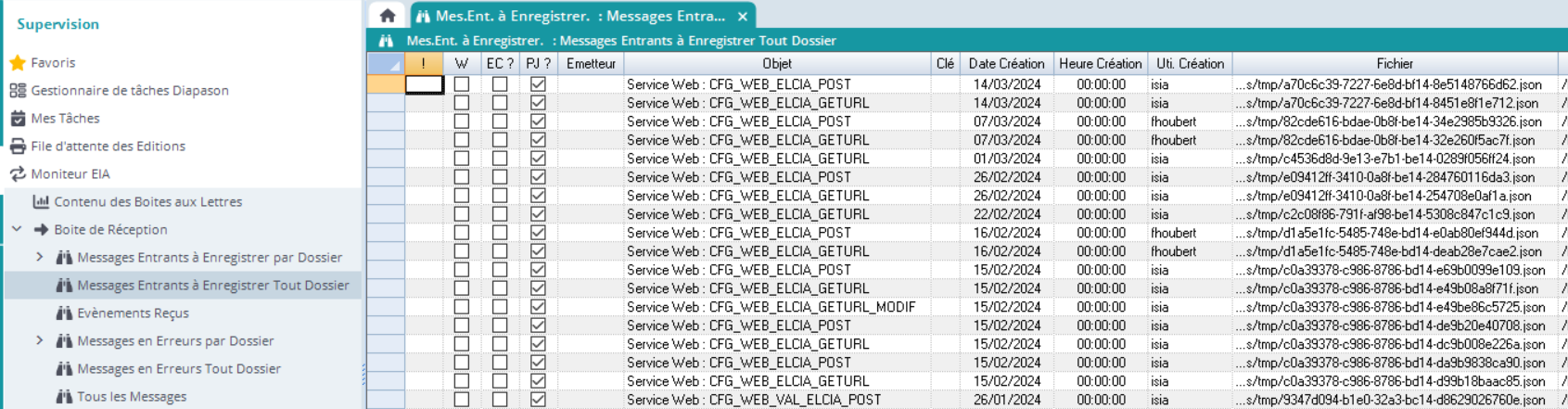Screen dimensions: 1568x409
Task: Expand Messages Entrants à Enregistrer par Dossier
Action: point(40,257)
